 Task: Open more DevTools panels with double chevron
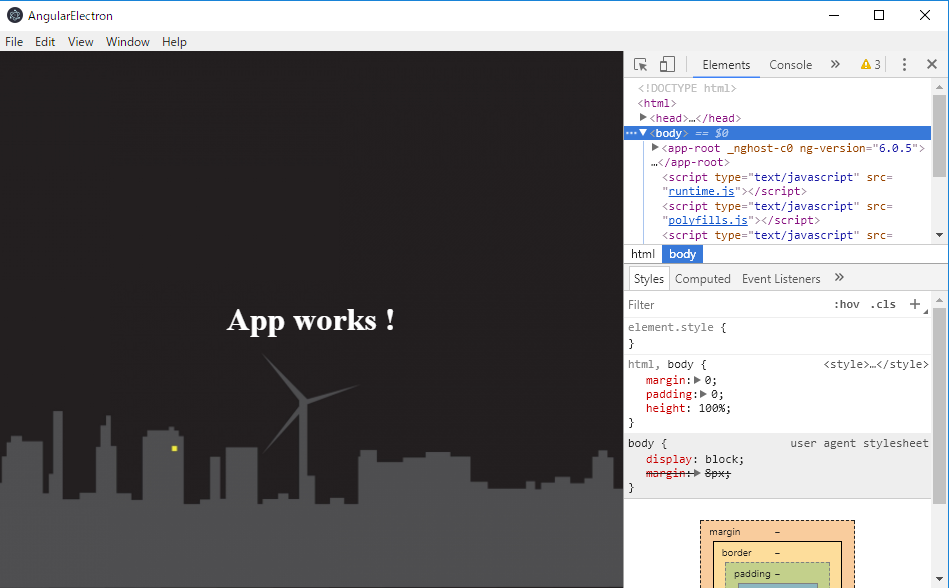(834, 64)
